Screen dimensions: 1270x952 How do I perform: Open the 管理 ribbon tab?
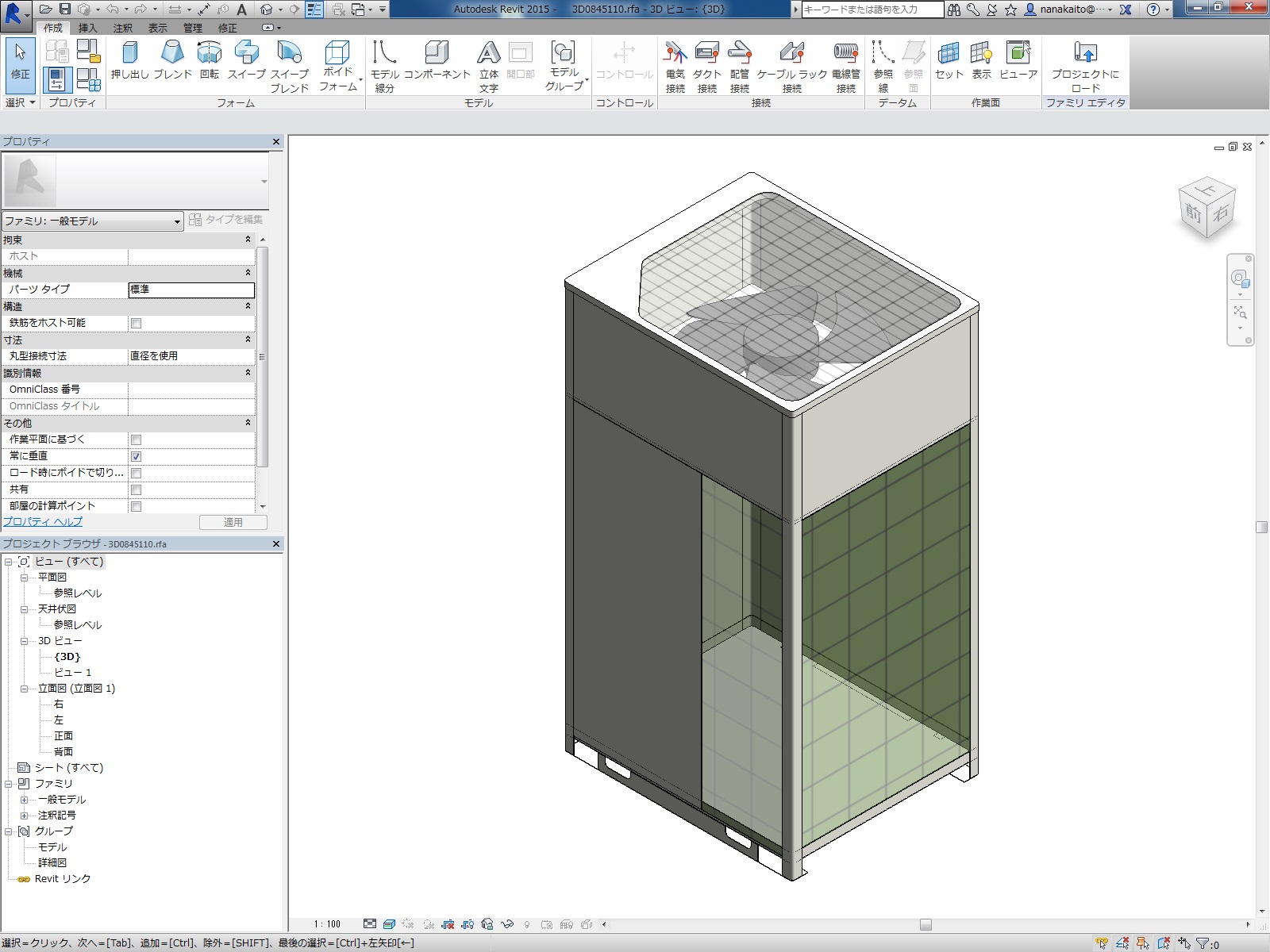(x=193, y=28)
